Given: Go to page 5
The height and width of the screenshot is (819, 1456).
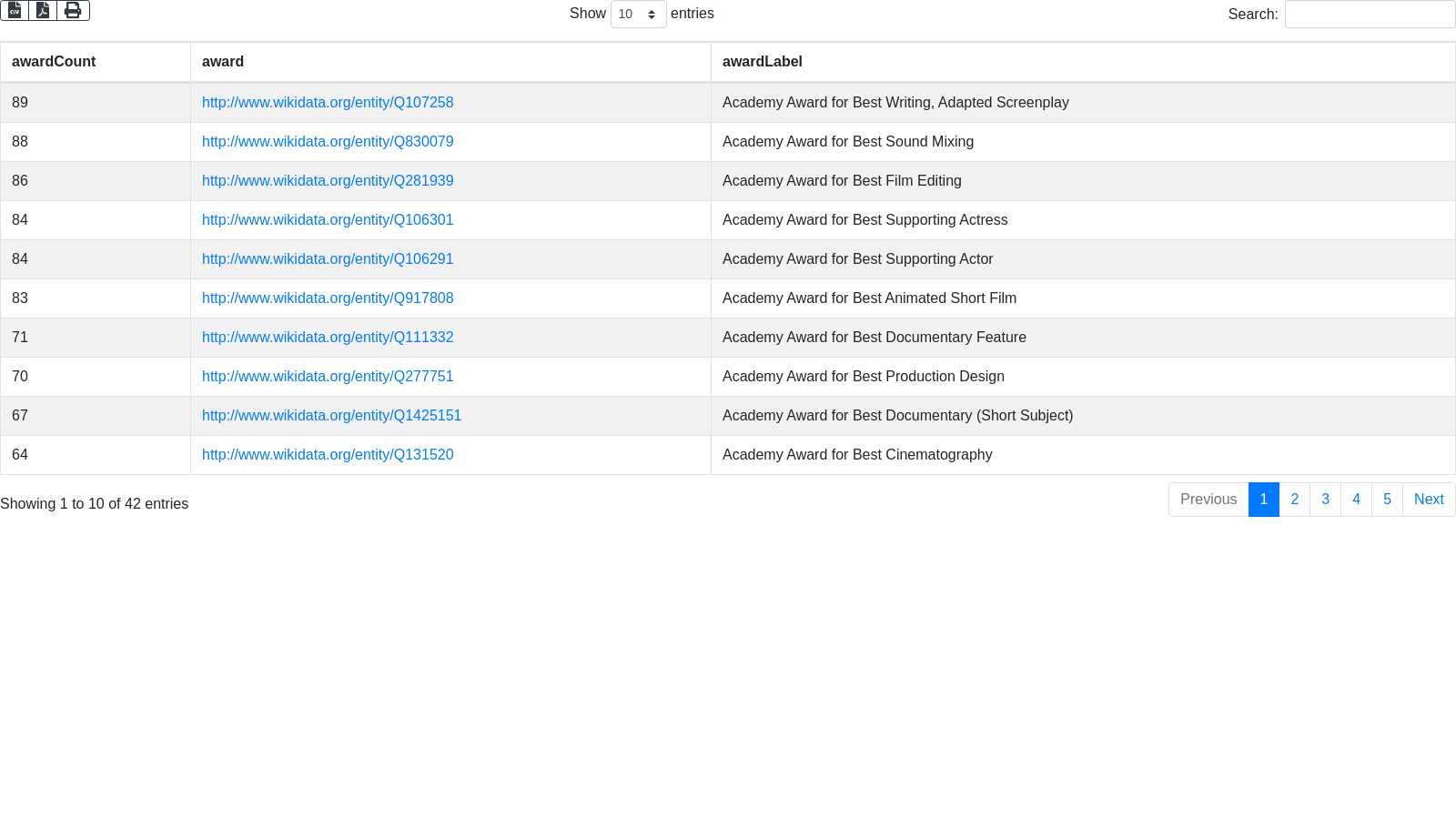Looking at the screenshot, I should pos(1388,500).
